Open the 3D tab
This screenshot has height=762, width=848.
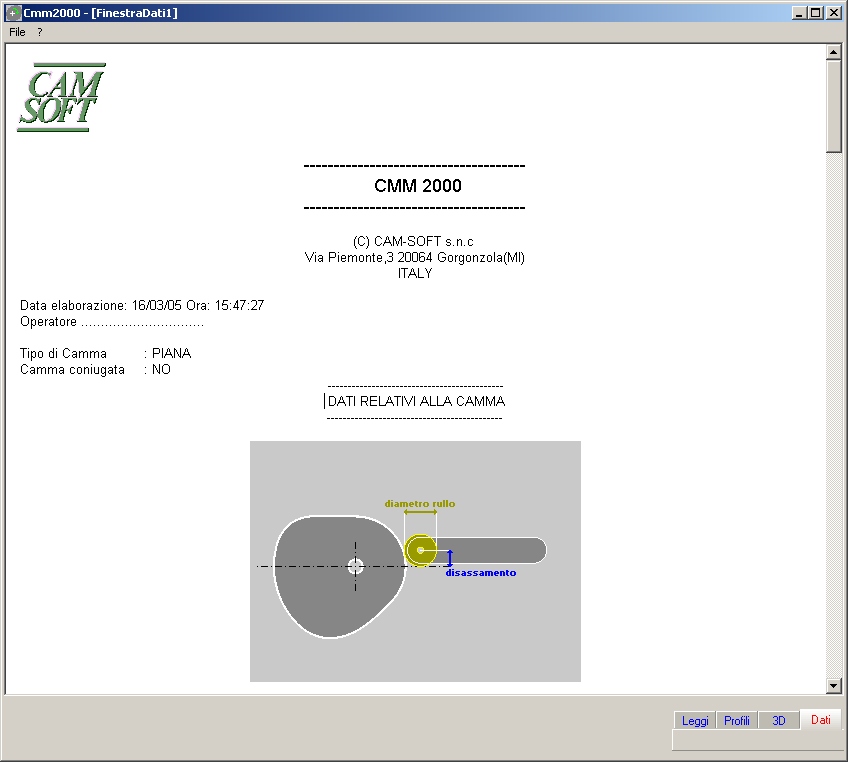779,720
